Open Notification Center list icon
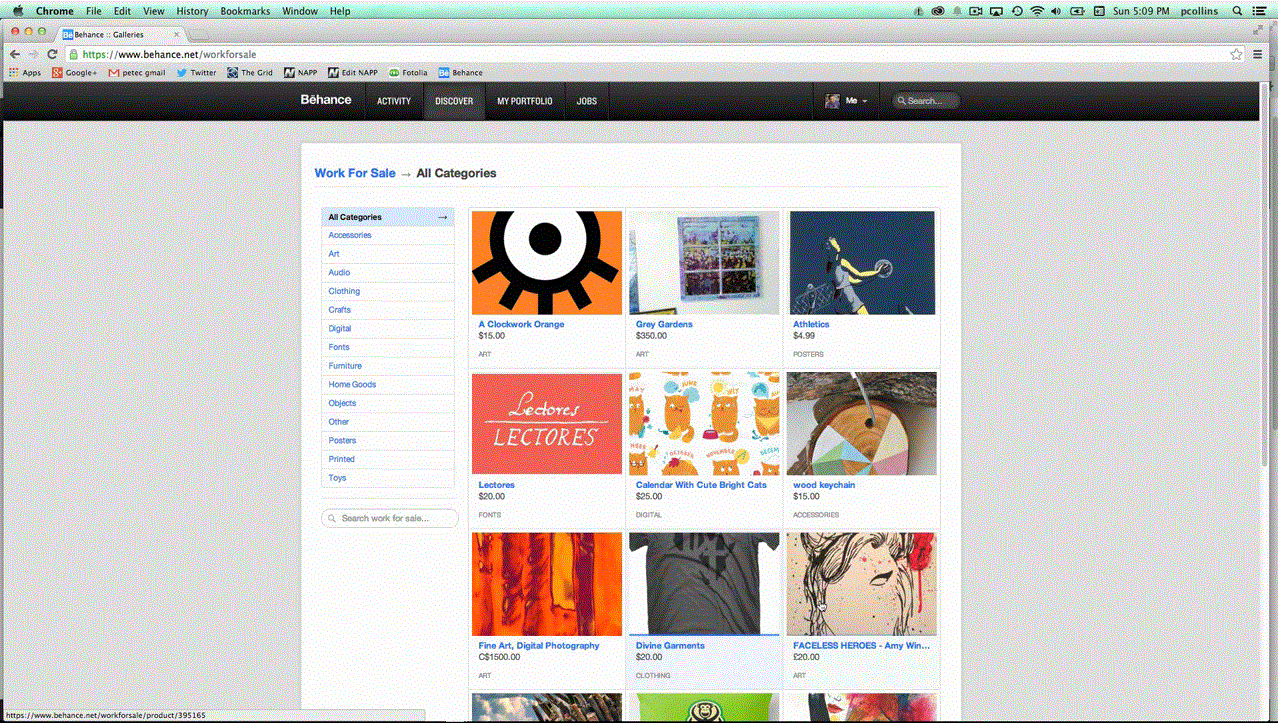1278x723 pixels. 1260,11
